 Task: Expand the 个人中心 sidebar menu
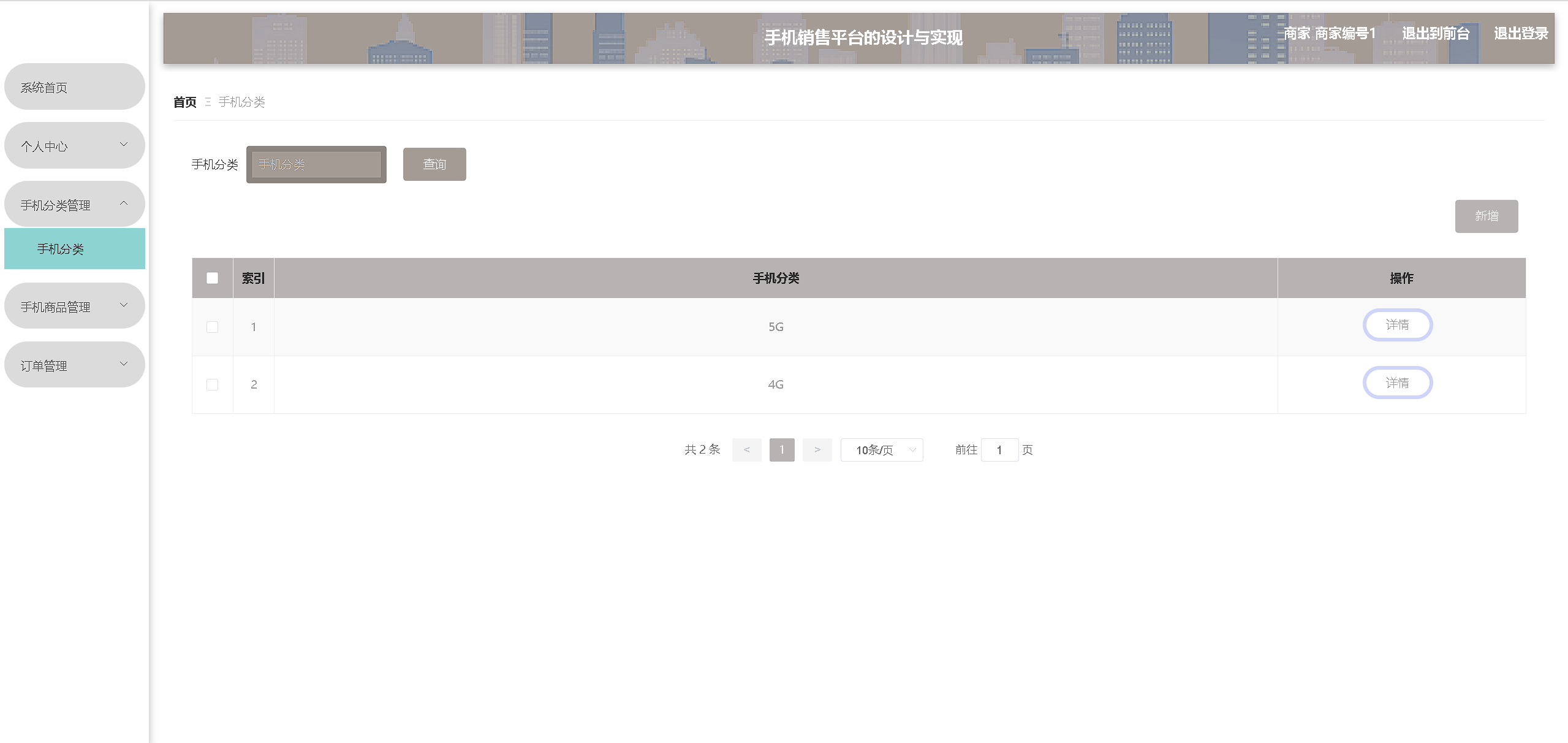tap(74, 146)
